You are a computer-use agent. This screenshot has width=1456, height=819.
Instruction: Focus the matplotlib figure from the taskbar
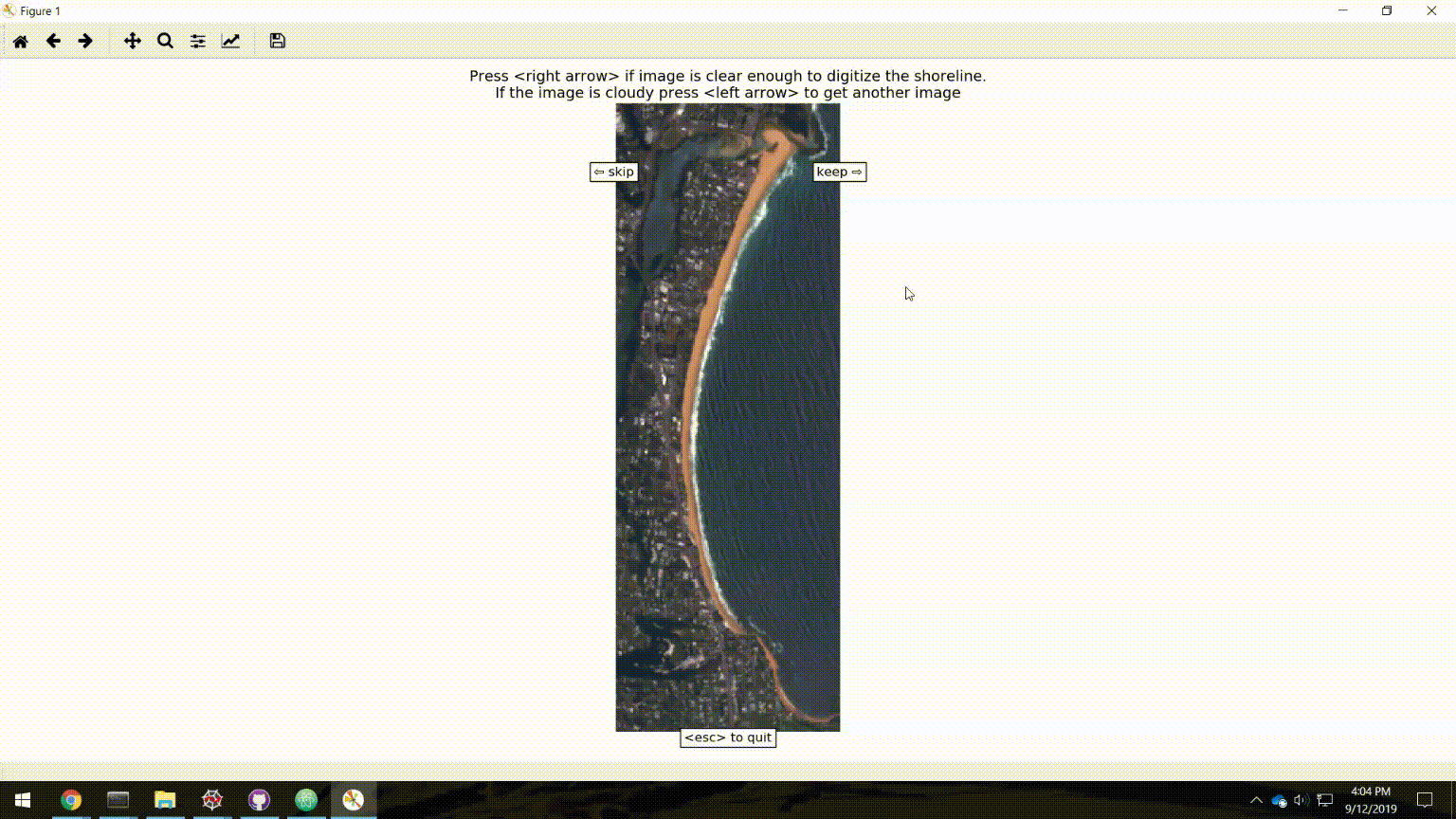[x=353, y=799]
